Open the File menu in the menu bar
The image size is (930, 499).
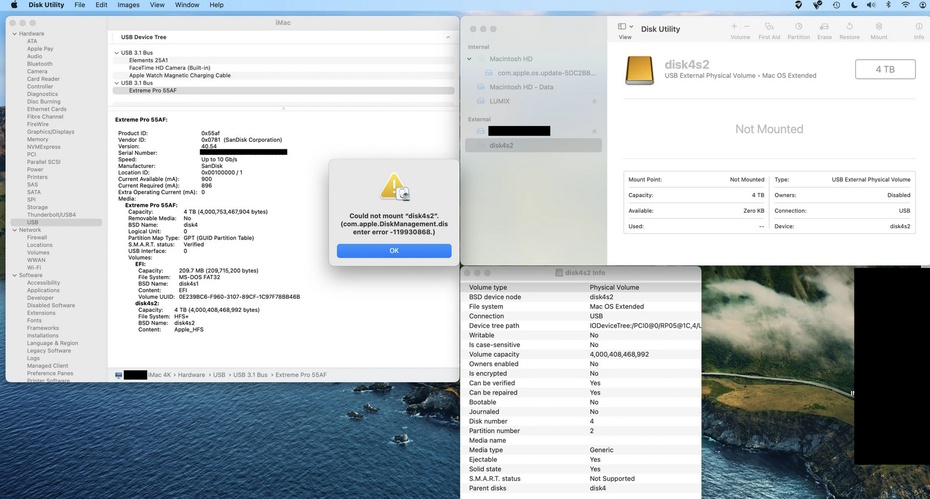click(x=79, y=5)
